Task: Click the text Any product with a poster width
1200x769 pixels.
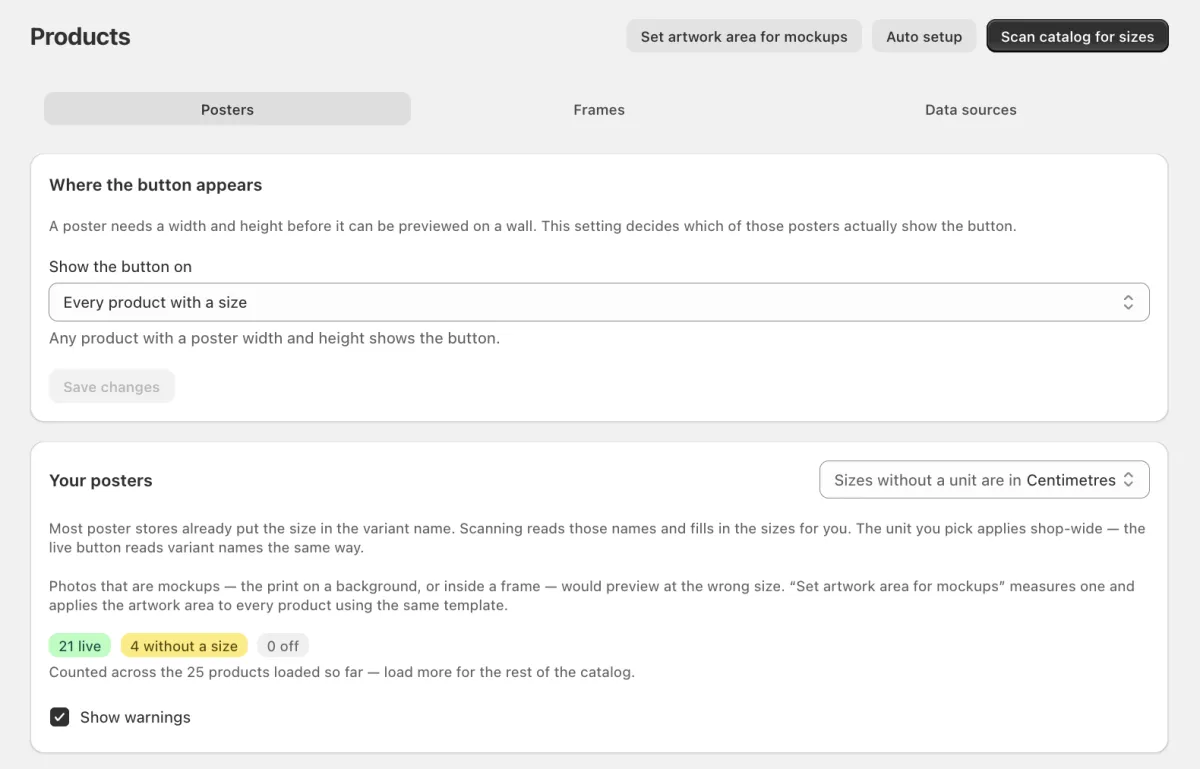Action: (274, 338)
